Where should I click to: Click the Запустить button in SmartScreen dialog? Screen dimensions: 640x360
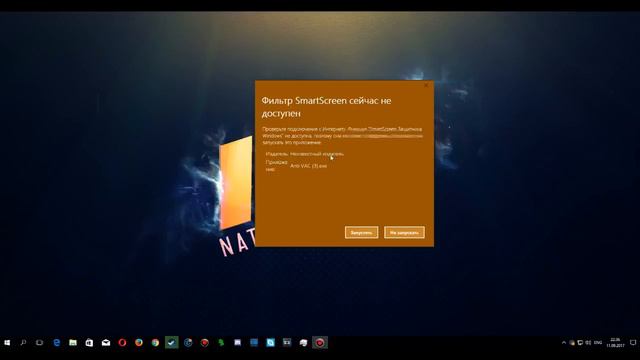(361, 233)
